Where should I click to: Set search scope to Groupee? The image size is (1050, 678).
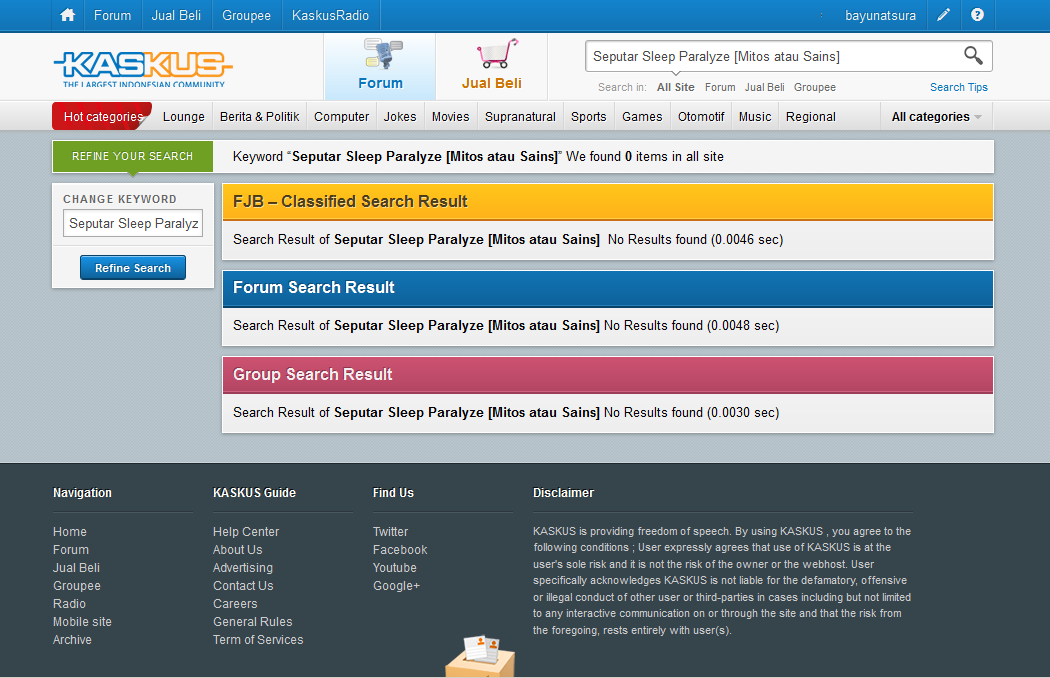point(814,87)
